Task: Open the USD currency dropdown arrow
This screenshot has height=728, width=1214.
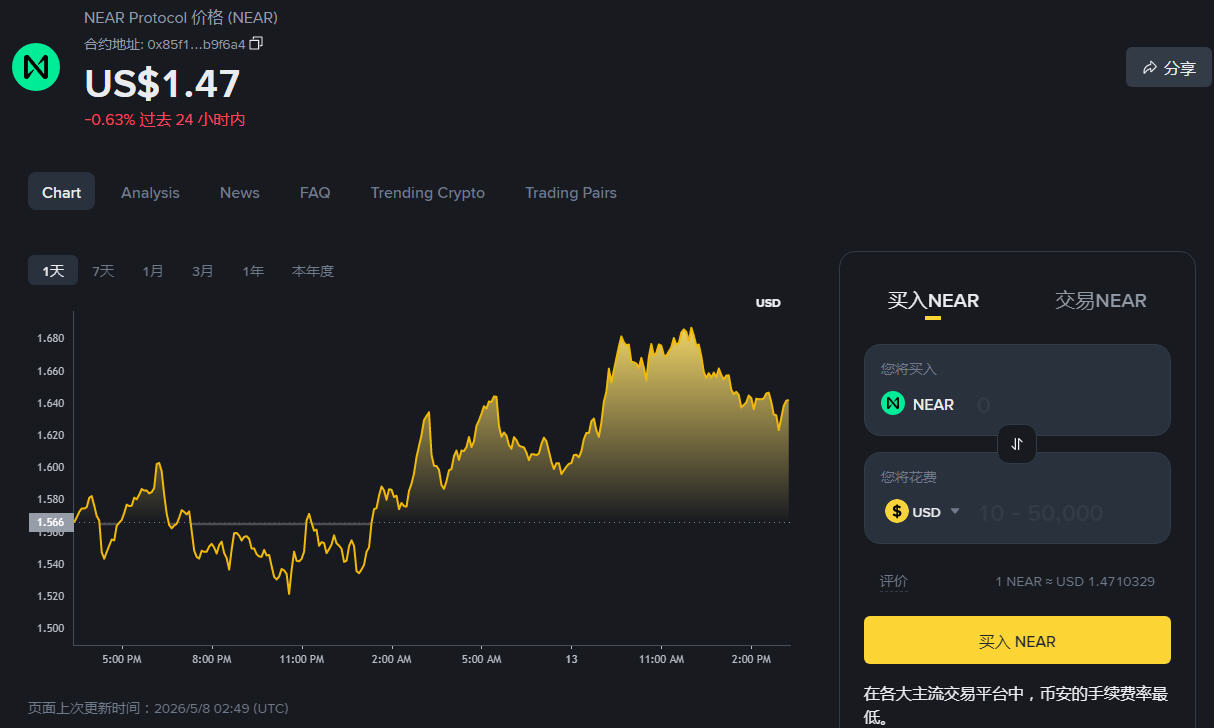Action: point(955,511)
